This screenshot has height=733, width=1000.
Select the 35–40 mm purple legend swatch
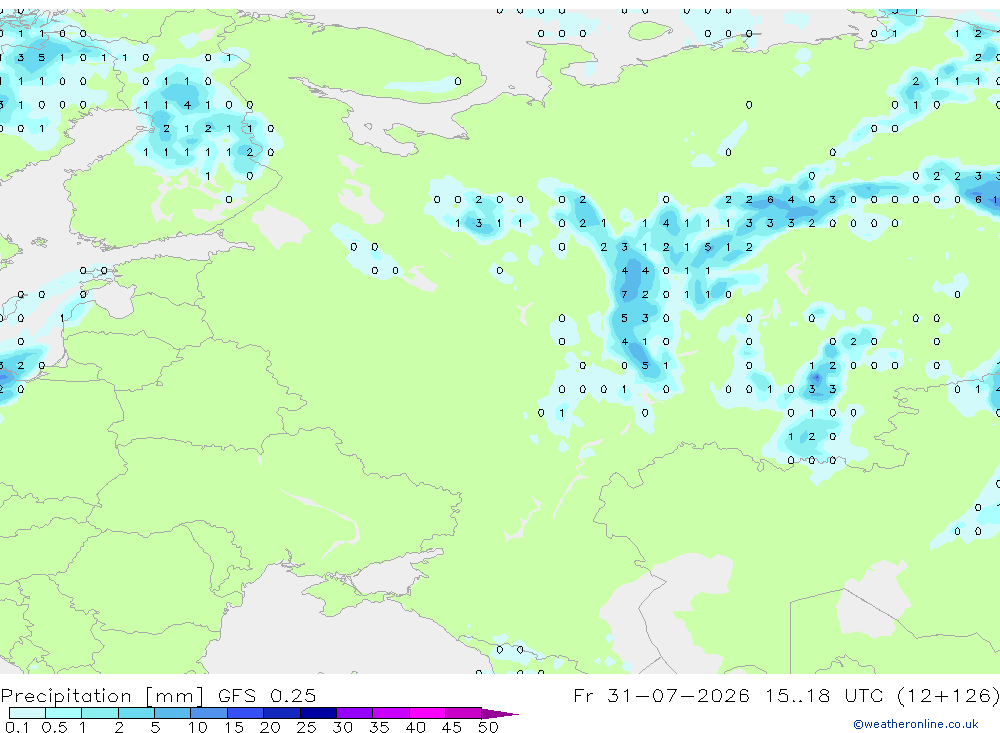(x=391, y=713)
